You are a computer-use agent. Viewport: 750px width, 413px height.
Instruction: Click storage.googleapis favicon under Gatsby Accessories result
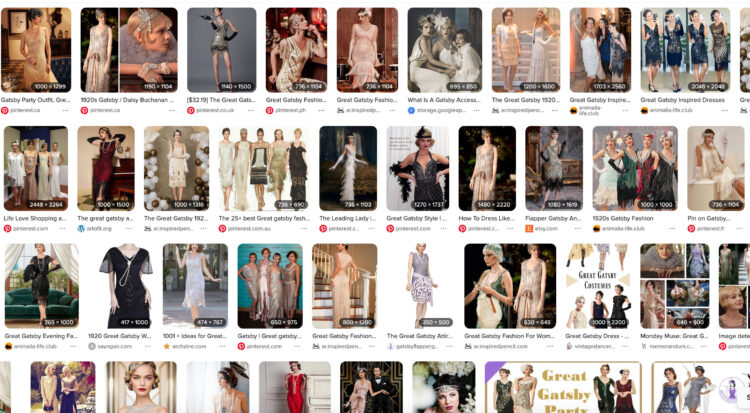pos(412,110)
